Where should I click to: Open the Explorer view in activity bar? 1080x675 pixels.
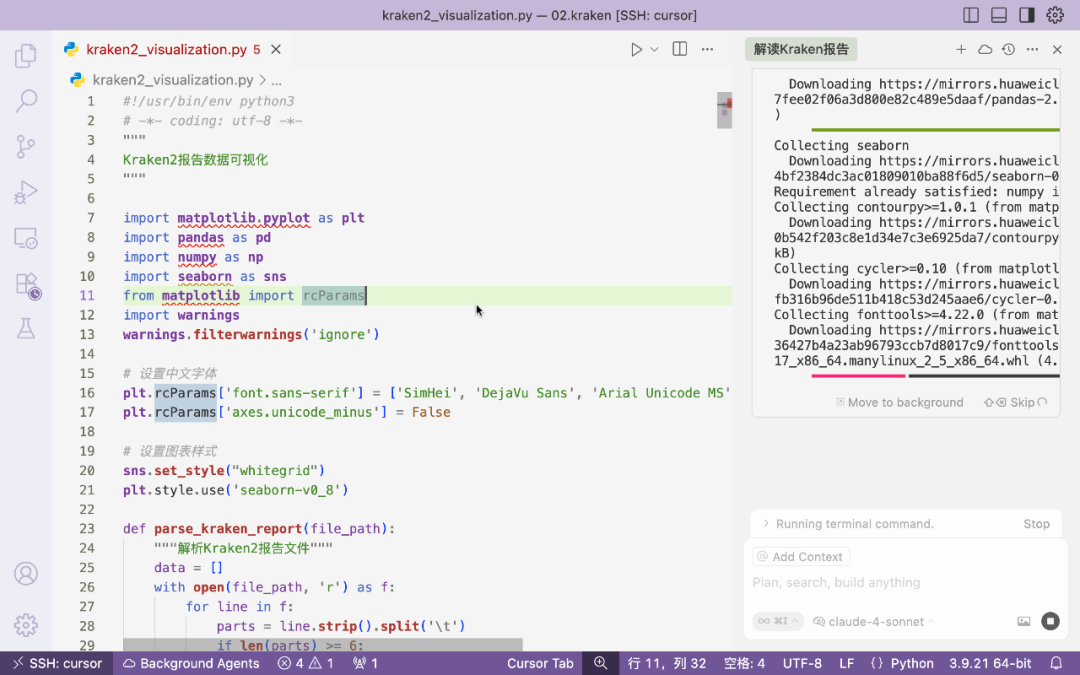(25, 56)
